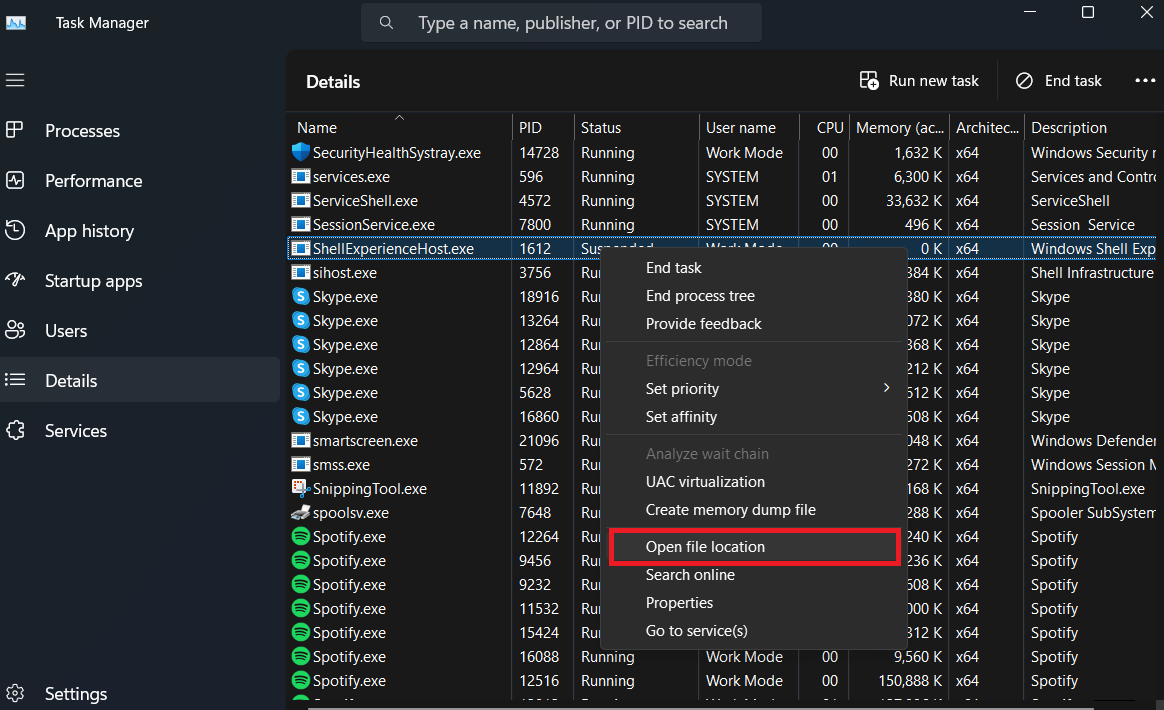Click the Details list icon
1164x710 pixels.
(15, 380)
